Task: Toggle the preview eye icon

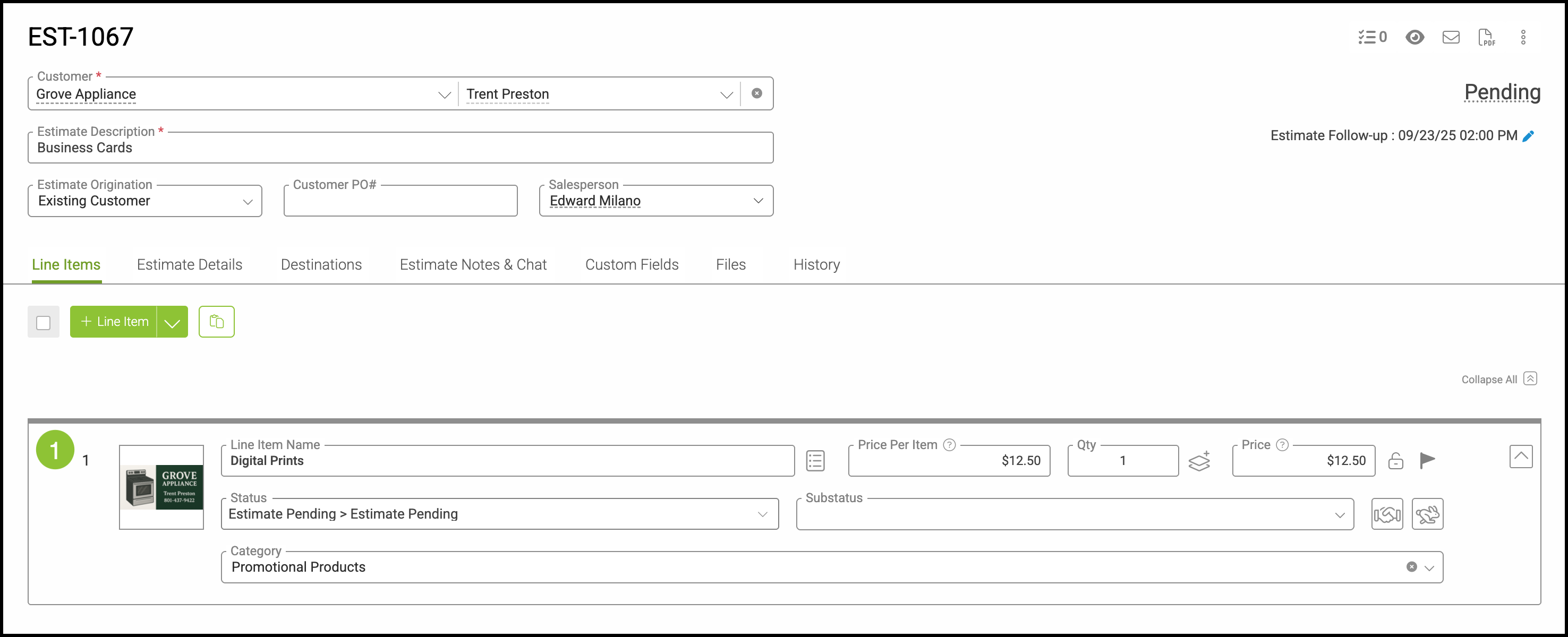Action: coord(1414,38)
